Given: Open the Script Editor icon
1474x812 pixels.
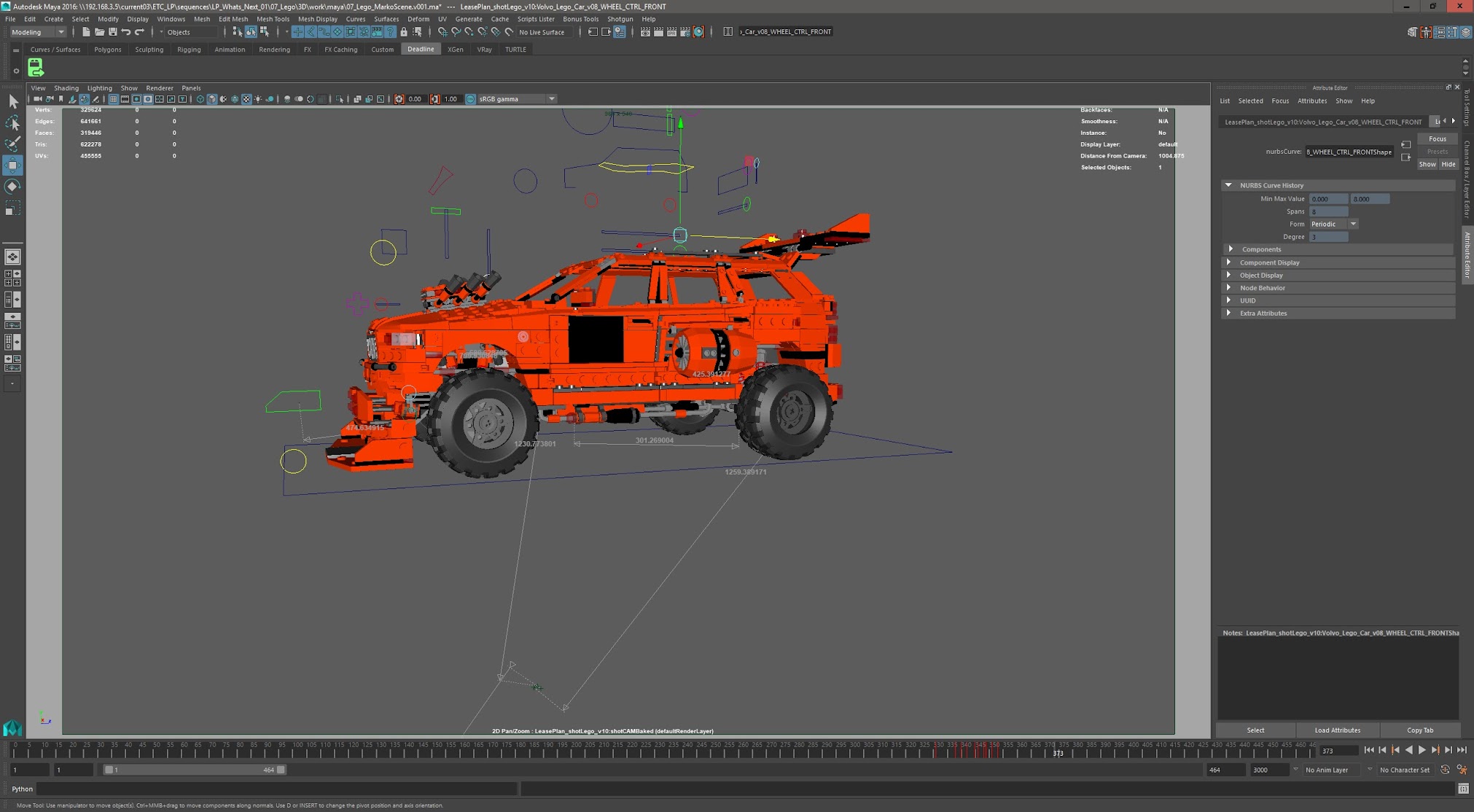Looking at the screenshot, I should (1463, 789).
